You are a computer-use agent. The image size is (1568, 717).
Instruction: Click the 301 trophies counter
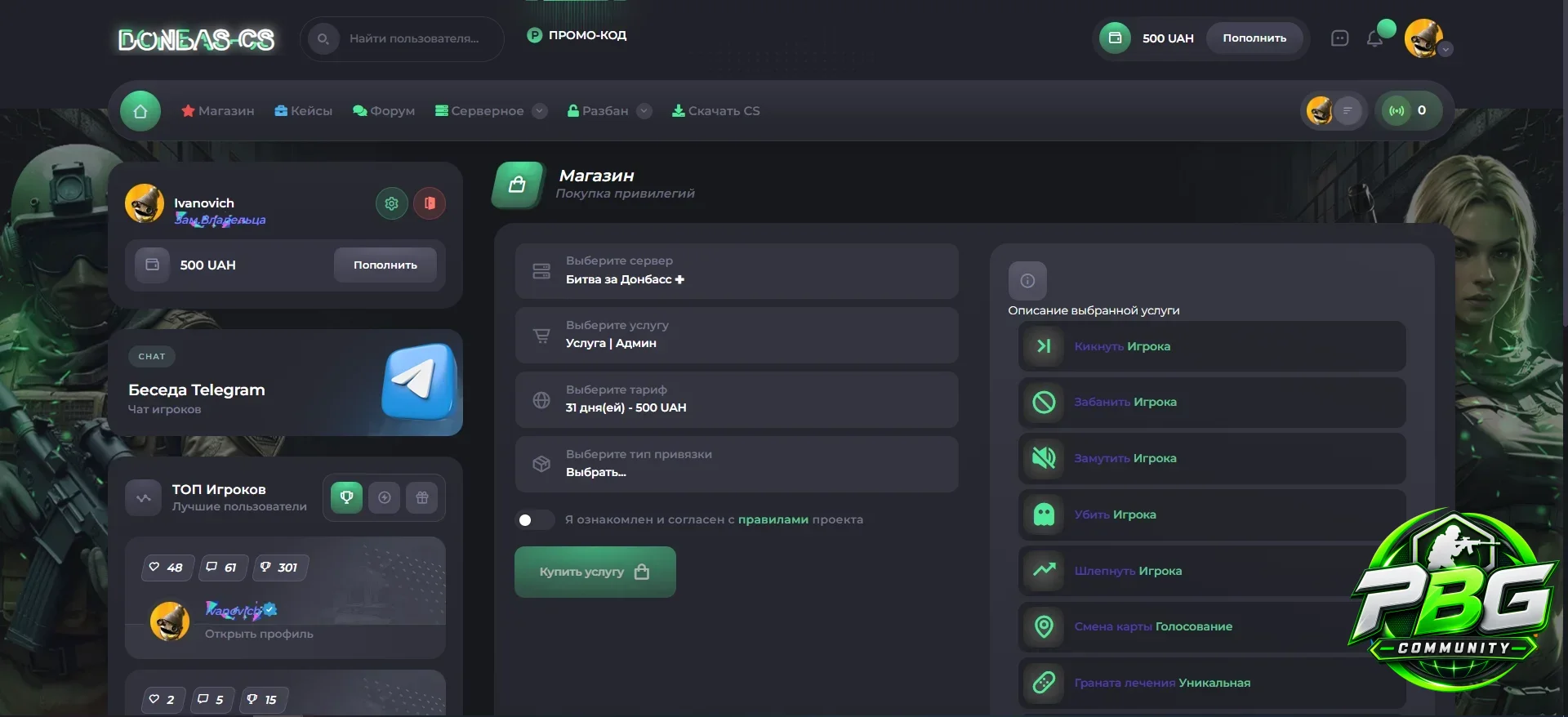(x=280, y=568)
